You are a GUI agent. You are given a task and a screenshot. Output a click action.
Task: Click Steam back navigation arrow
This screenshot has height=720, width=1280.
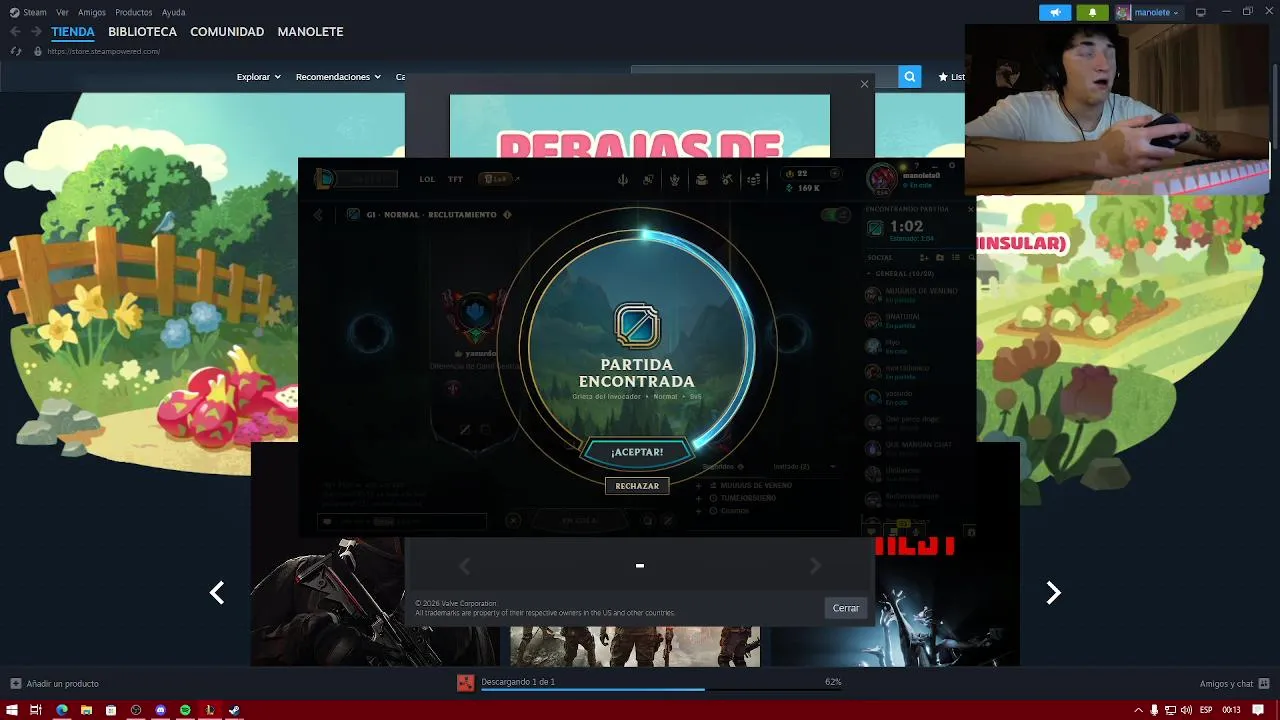click(x=15, y=32)
